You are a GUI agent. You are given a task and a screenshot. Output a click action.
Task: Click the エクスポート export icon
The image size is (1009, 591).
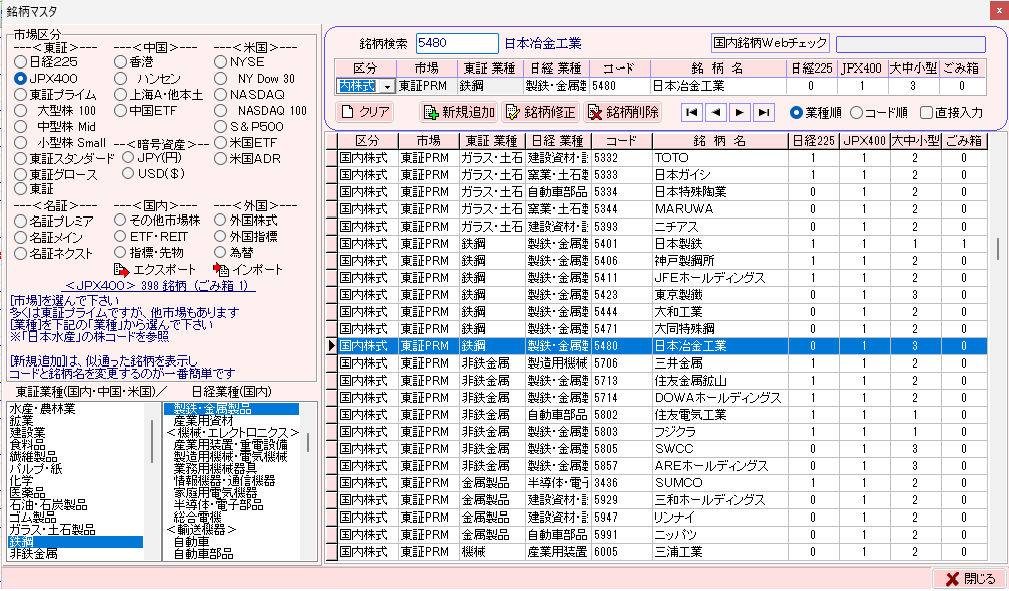click(x=122, y=270)
